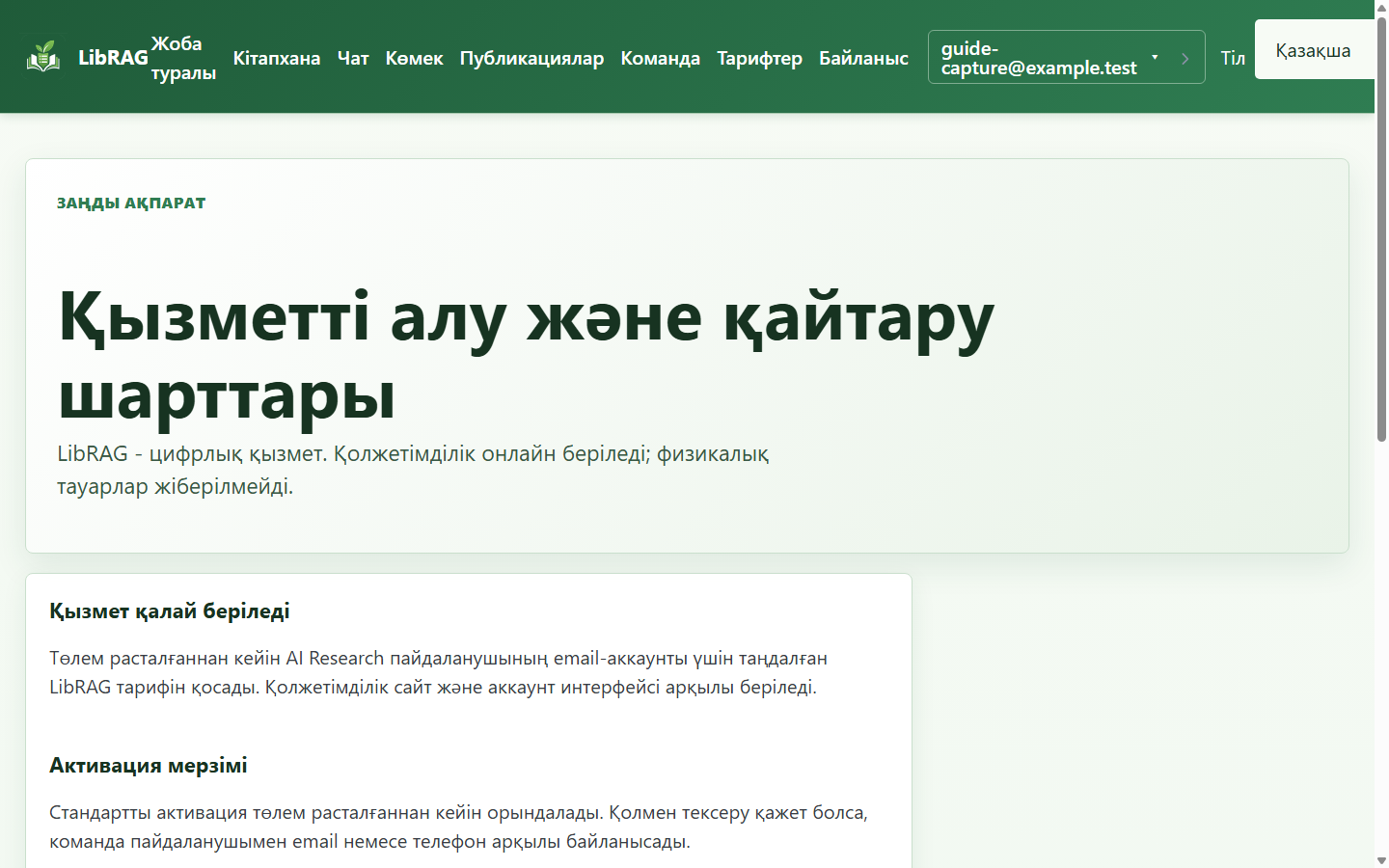Screen dimensions: 1389x868
Task: Click the LibRAG book logo icon
Action: pyautogui.click(x=43, y=57)
